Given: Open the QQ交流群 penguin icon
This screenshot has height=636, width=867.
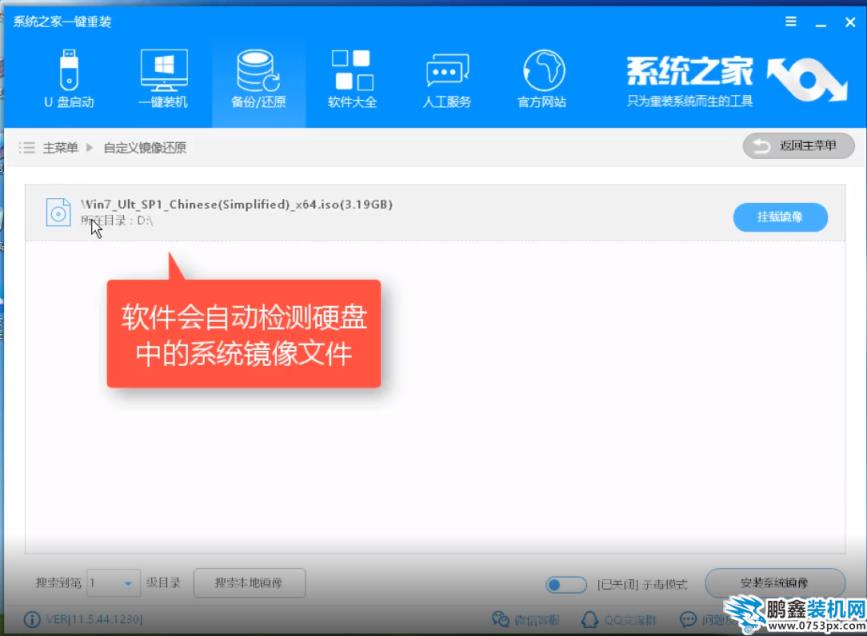Looking at the screenshot, I should pyautogui.click(x=589, y=619).
